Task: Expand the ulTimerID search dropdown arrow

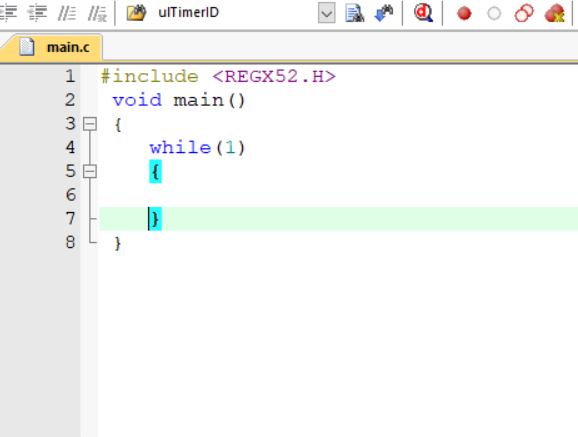Action: (x=327, y=13)
